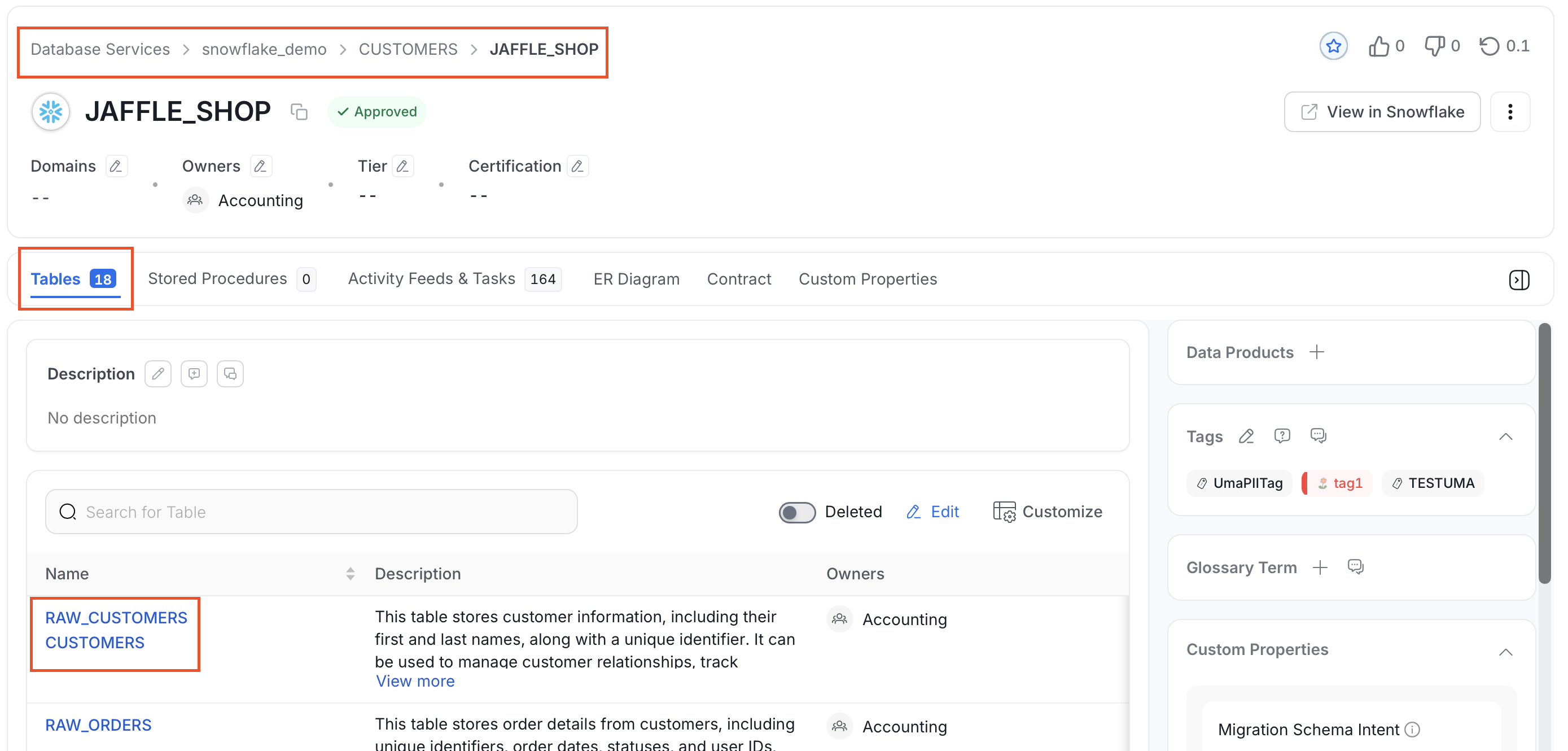This screenshot has height=751, width=1568.
Task: Go to CUSTOMERS breadcrumb
Action: [x=408, y=49]
